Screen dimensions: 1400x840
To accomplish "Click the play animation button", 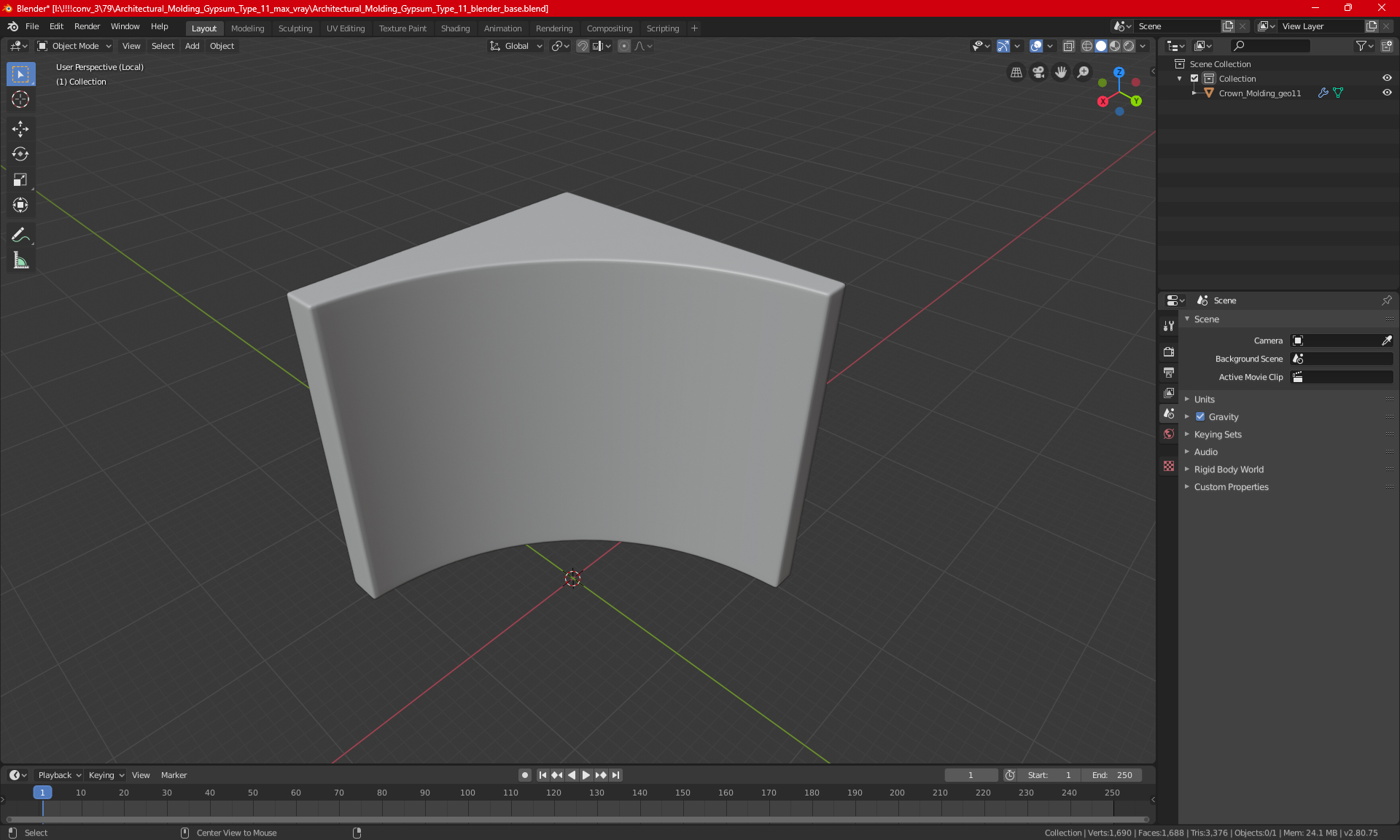I will [x=586, y=775].
